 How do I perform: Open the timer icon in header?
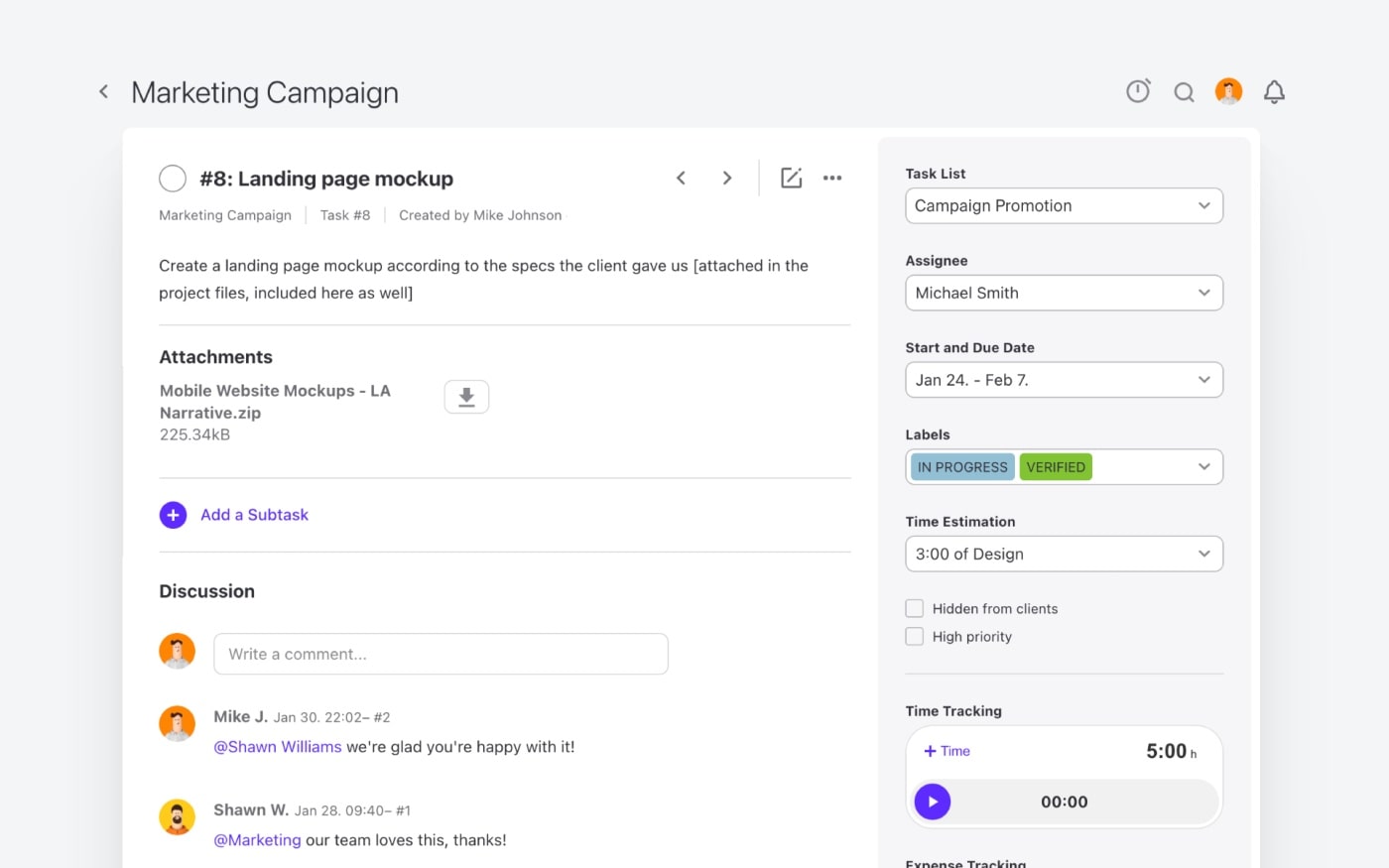pyautogui.click(x=1138, y=91)
